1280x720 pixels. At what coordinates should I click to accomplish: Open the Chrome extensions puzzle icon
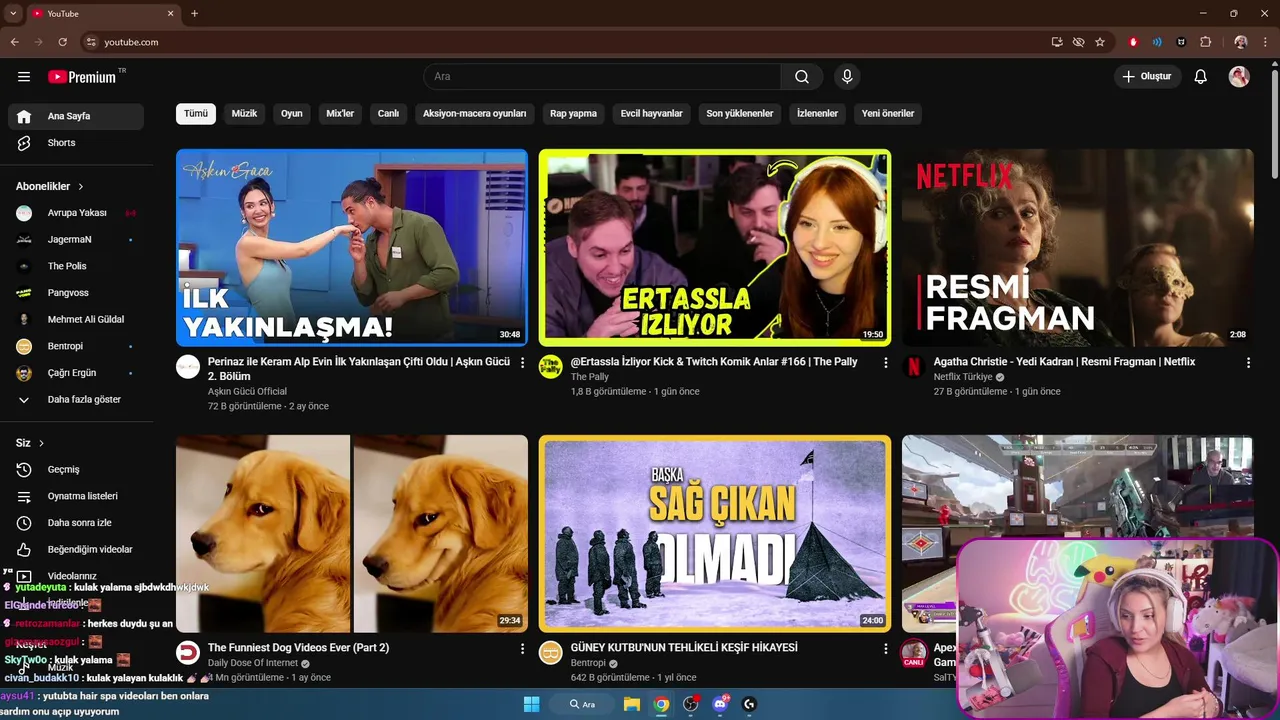1205,42
